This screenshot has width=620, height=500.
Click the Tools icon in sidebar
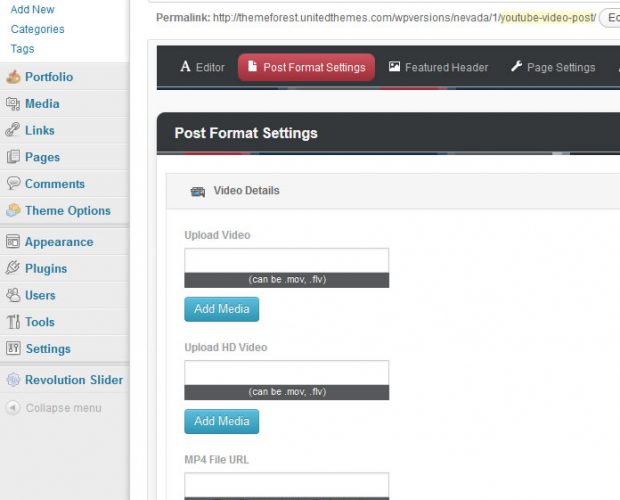[x=13, y=322]
